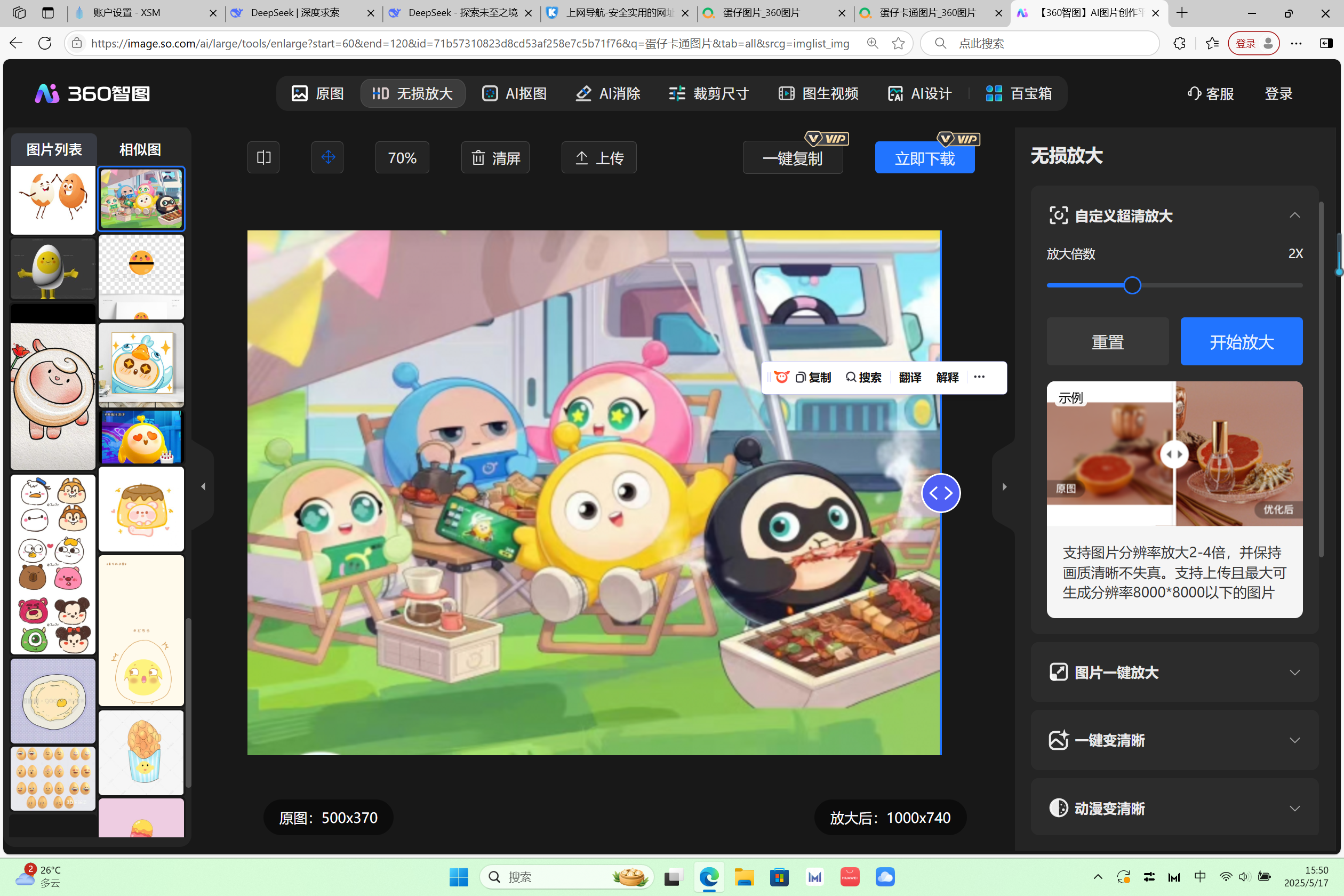Switch to the 账户设置 - XSM tab
This screenshot has width=1344, height=896.
[x=146, y=13]
